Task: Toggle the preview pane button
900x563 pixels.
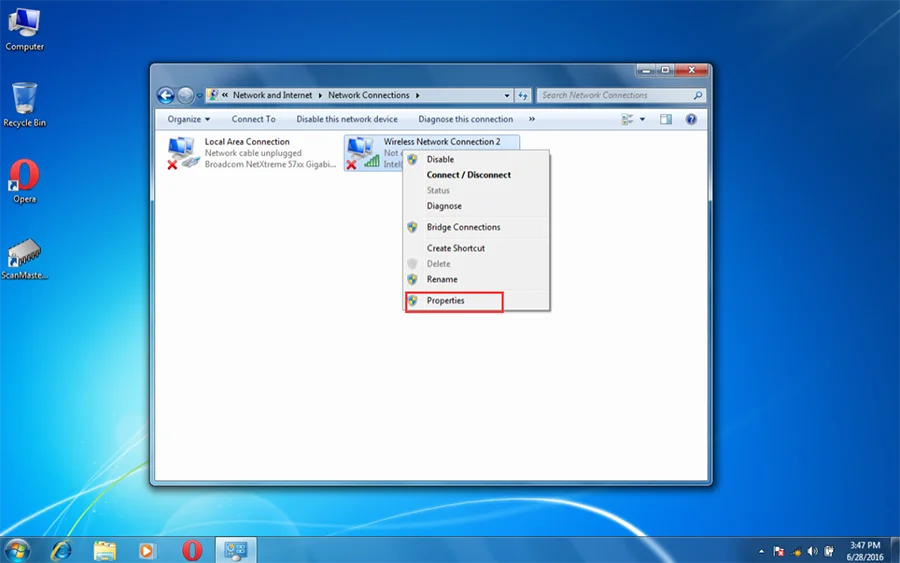Action: coord(666,119)
